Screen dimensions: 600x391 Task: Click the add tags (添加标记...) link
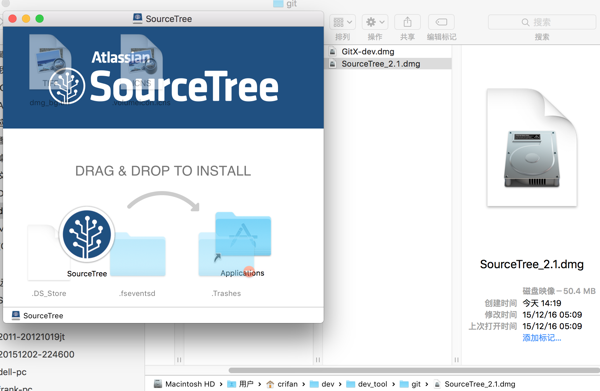(x=542, y=338)
